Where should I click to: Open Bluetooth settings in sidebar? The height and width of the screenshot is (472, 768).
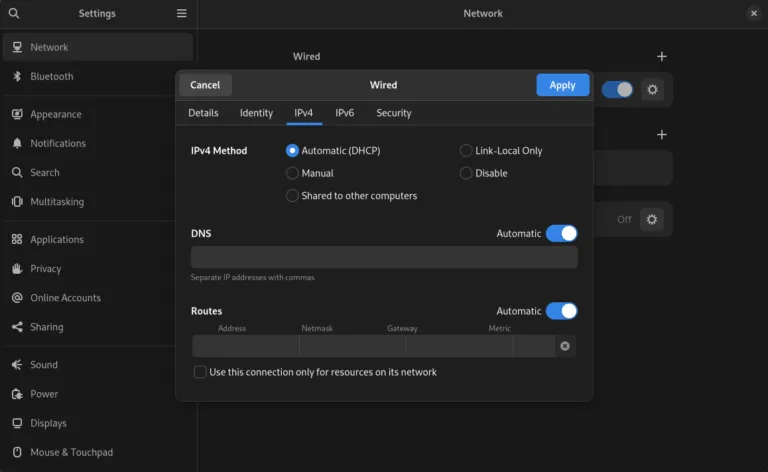point(98,76)
